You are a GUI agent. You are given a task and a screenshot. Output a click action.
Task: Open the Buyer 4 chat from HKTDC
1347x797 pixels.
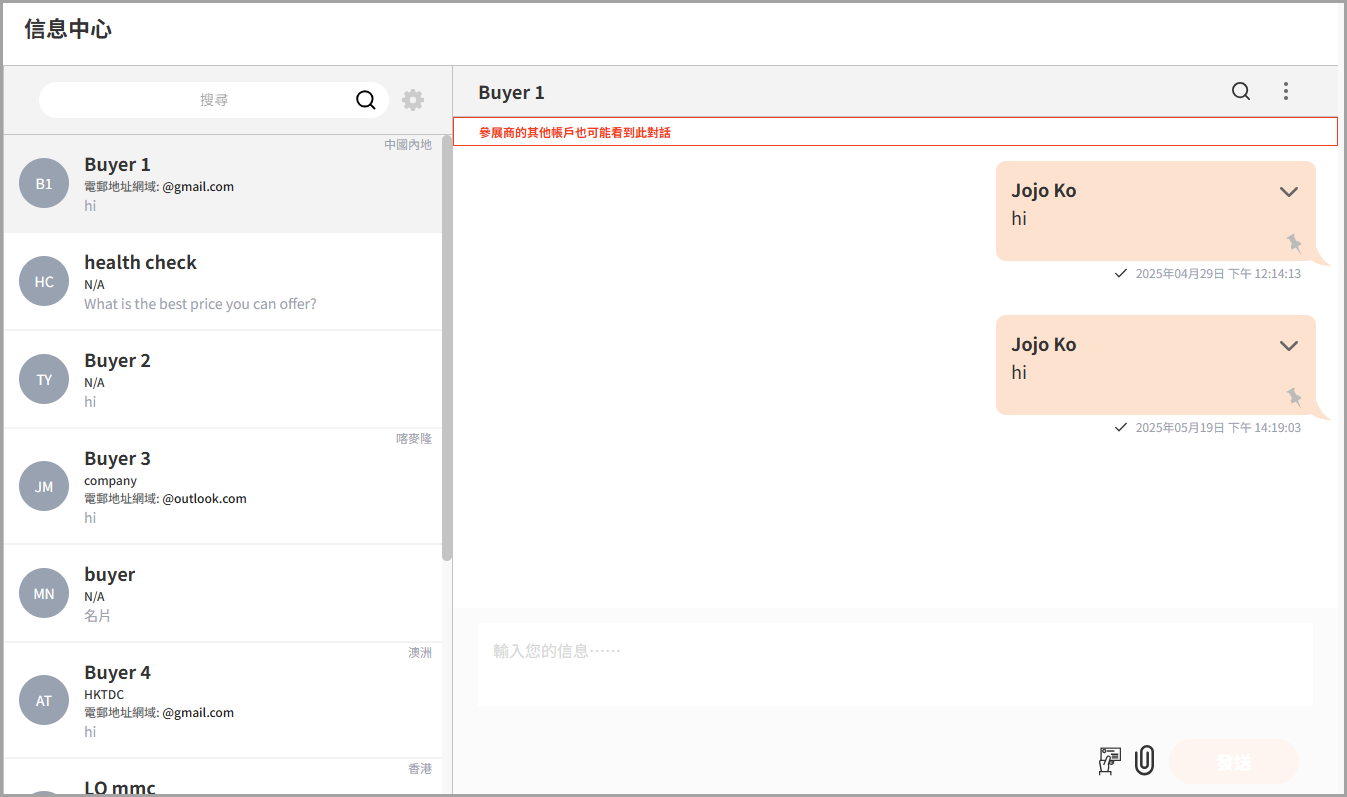[x=223, y=701]
